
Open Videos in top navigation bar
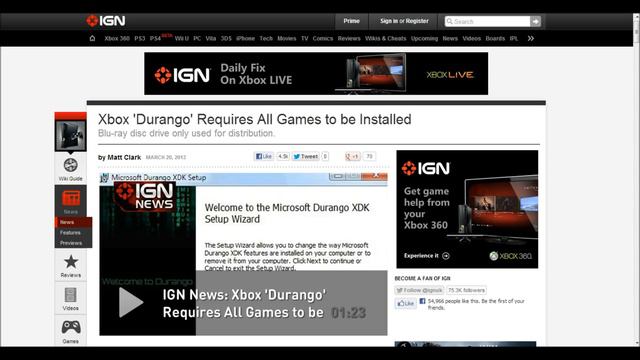click(471, 38)
